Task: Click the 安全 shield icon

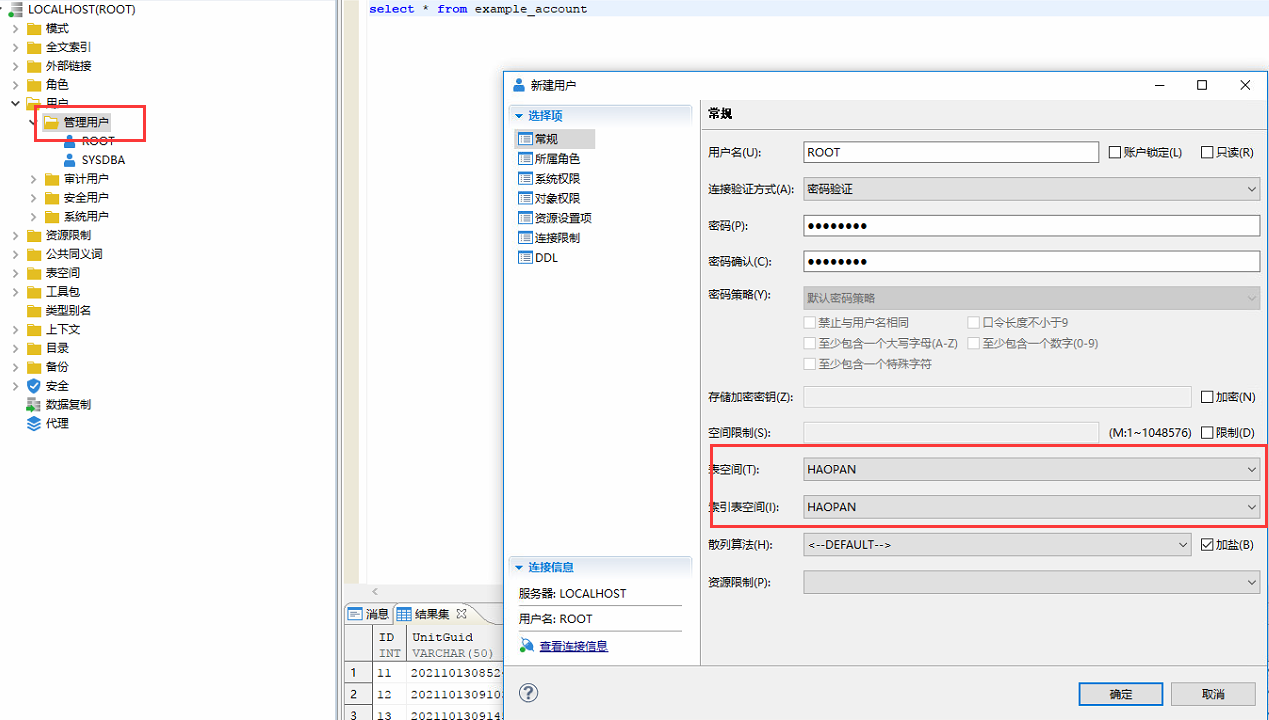Action: click(34, 386)
